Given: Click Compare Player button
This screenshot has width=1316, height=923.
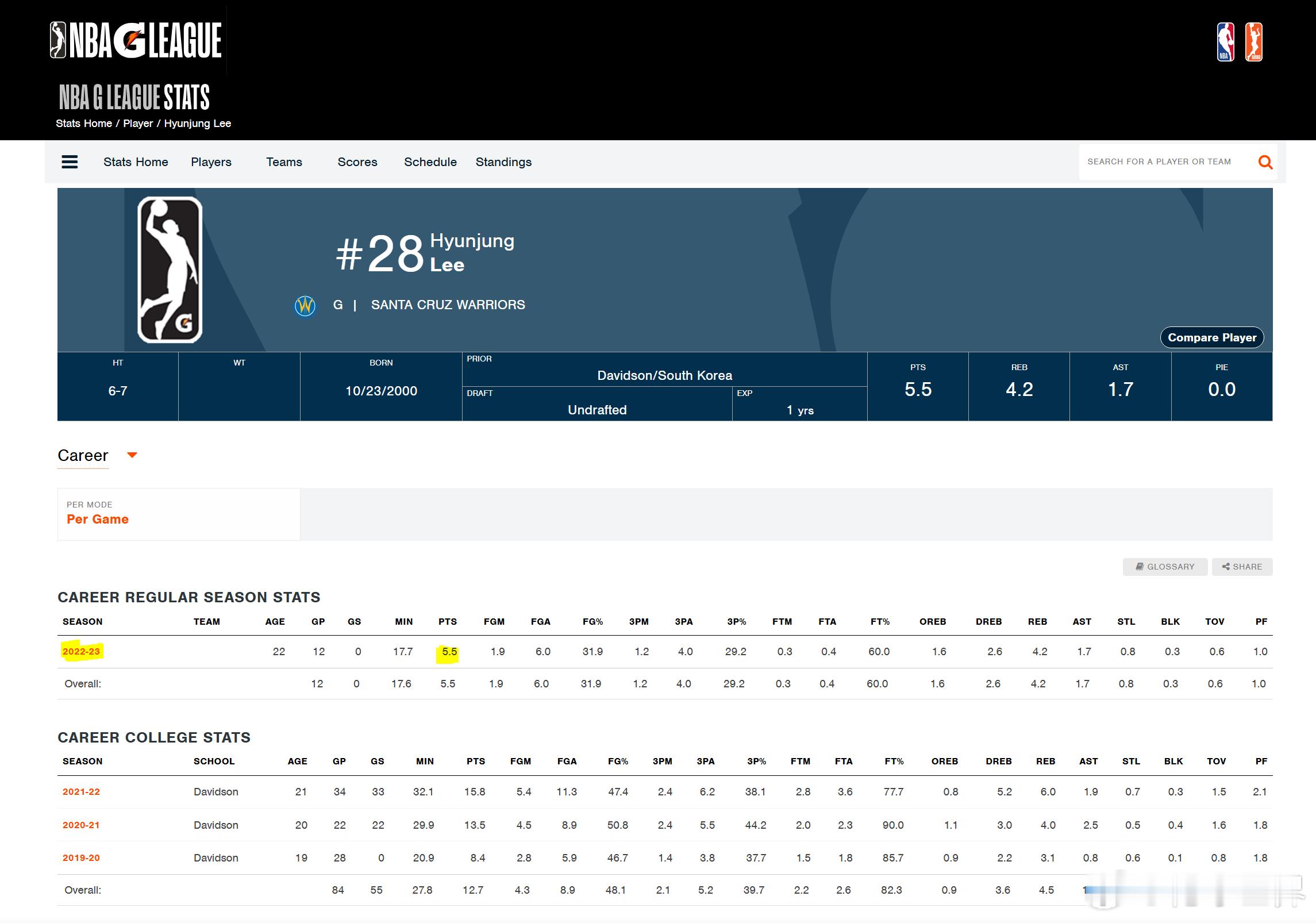Looking at the screenshot, I should point(1211,337).
